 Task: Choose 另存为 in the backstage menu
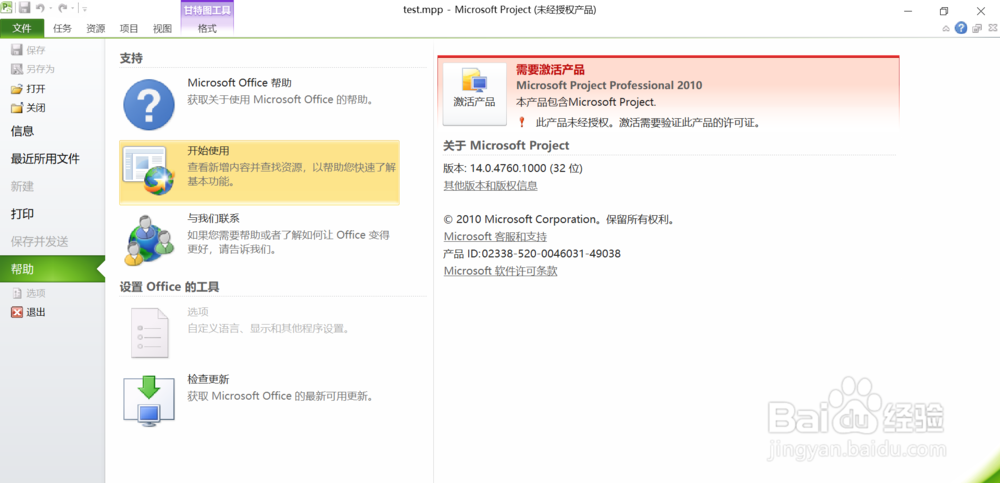pyautogui.click(x=33, y=69)
